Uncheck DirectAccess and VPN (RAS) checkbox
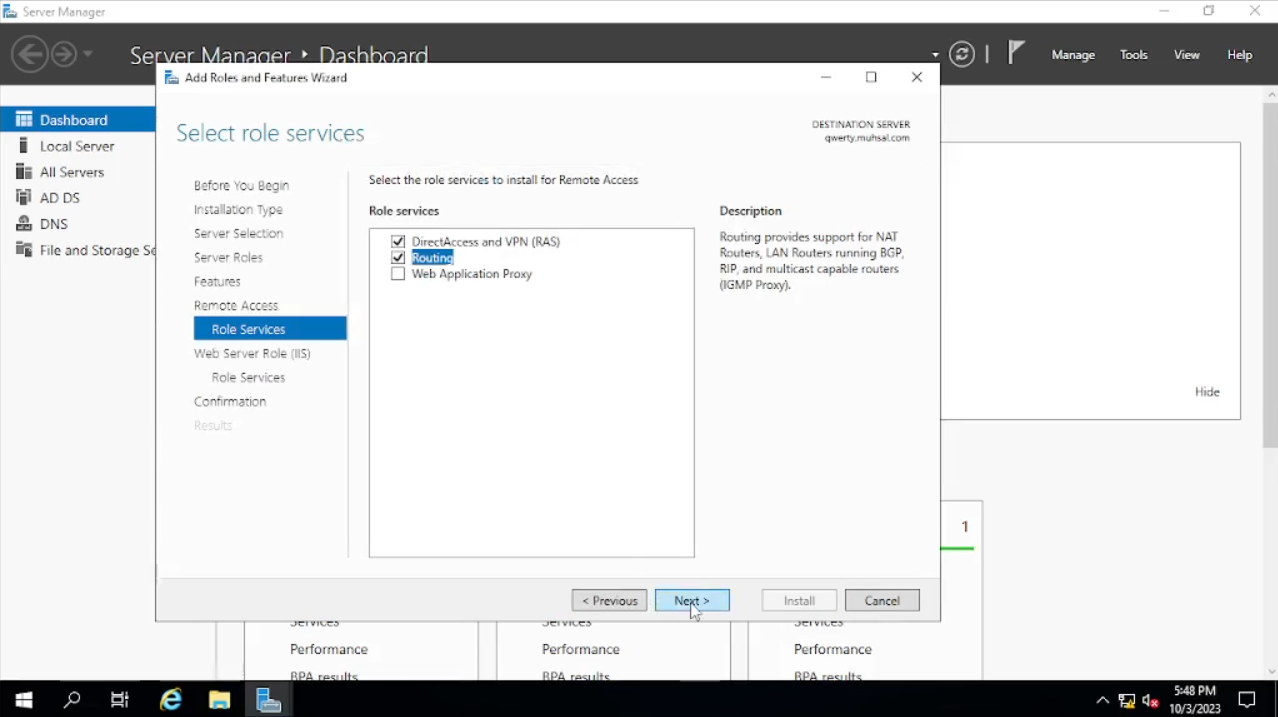The image size is (1278, 717). tap(398, 242)
